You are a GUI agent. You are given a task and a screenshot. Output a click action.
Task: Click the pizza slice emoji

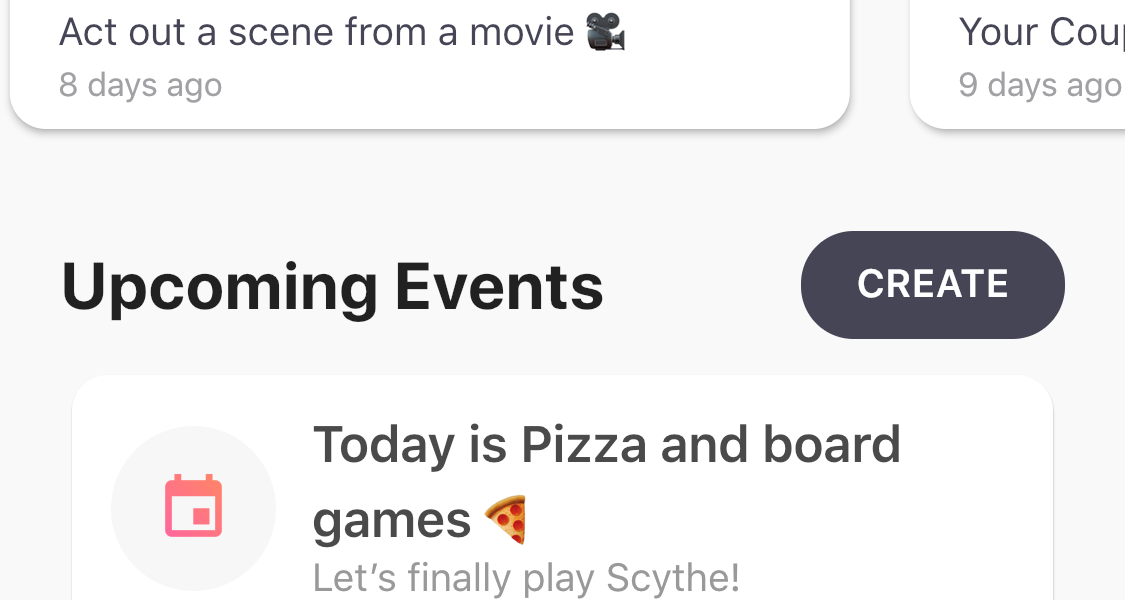coord(506,520)
